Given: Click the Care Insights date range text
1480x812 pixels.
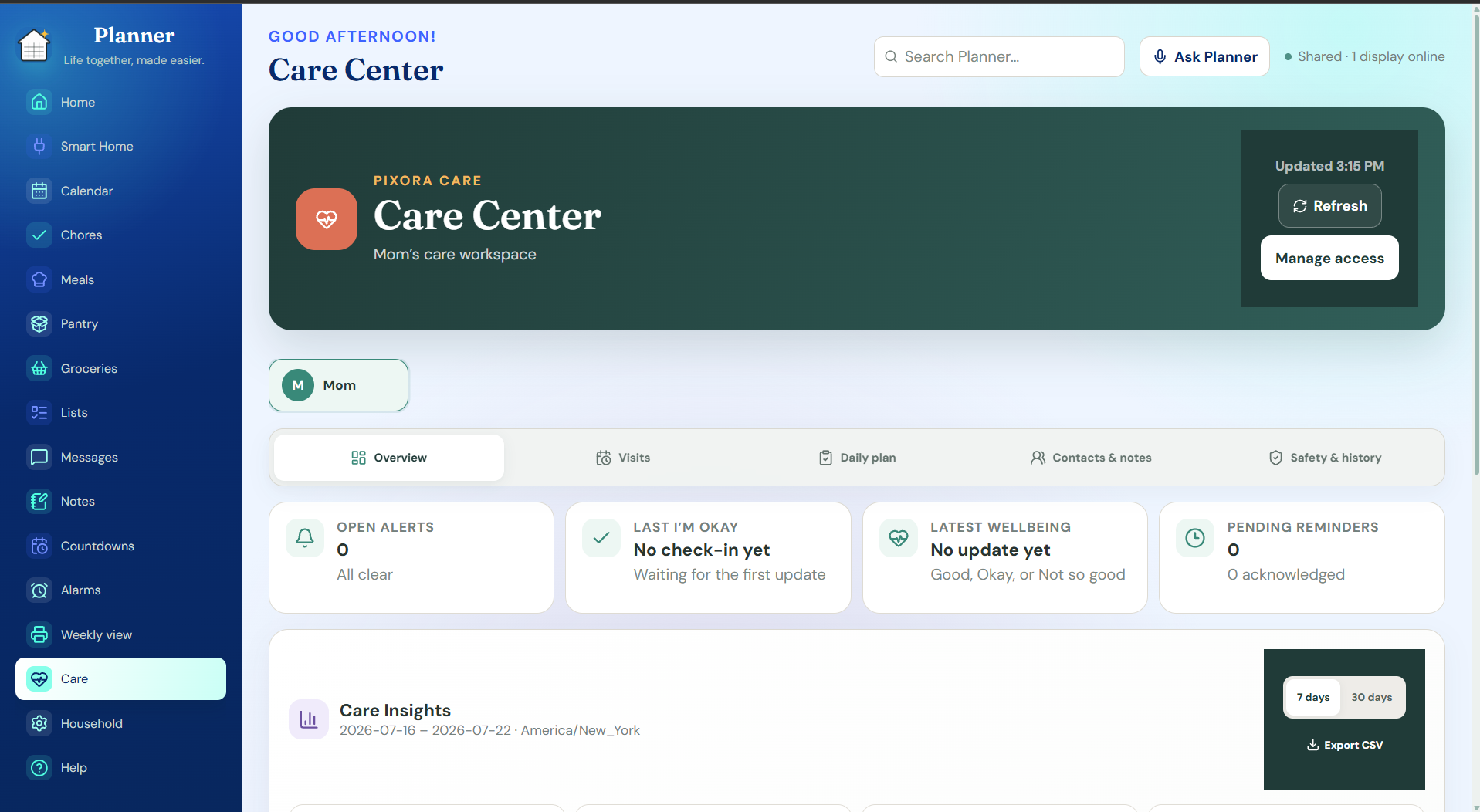Looking at the screenshot, I should (489, 730).
